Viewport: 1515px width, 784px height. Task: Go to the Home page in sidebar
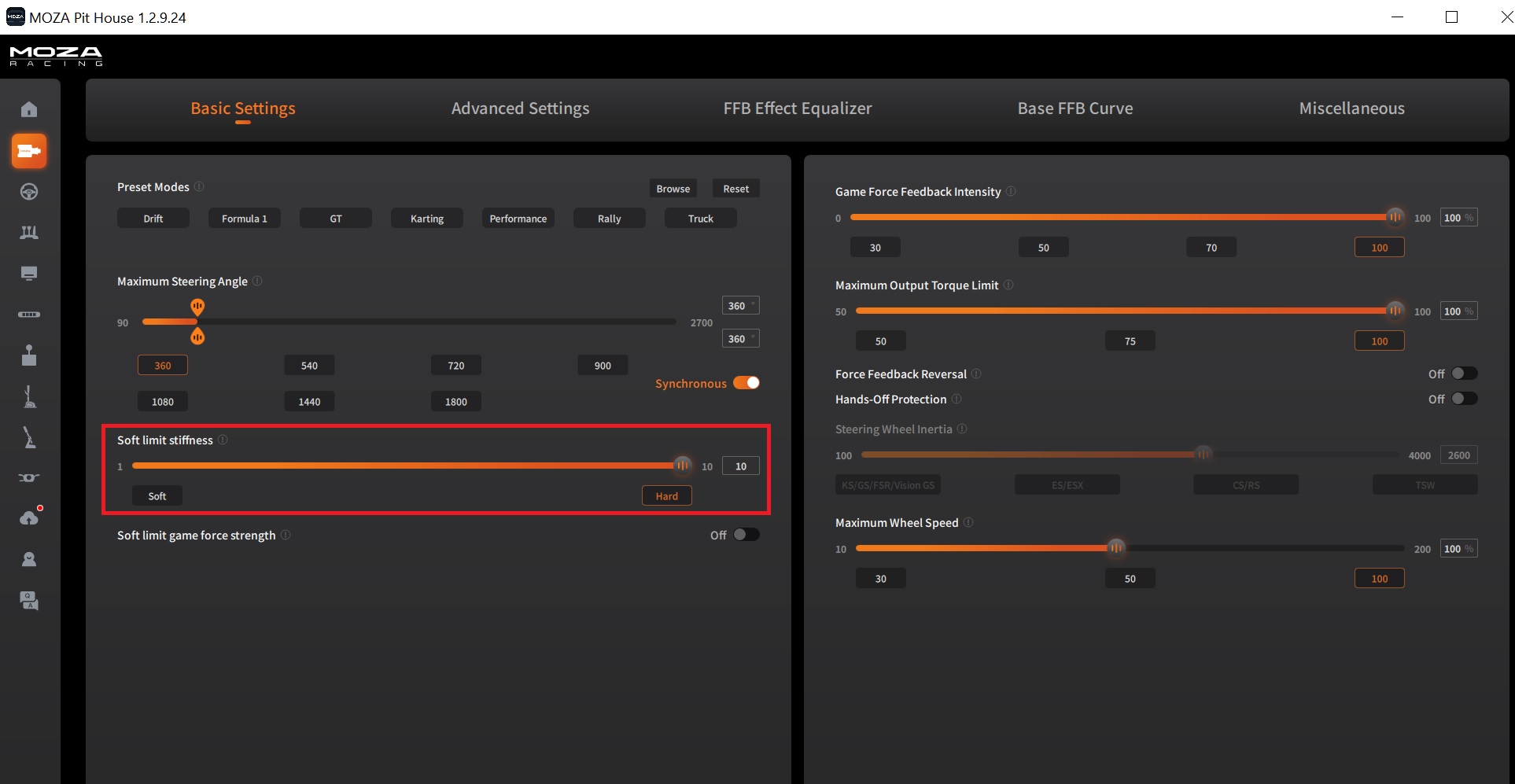tap(29, 109)
